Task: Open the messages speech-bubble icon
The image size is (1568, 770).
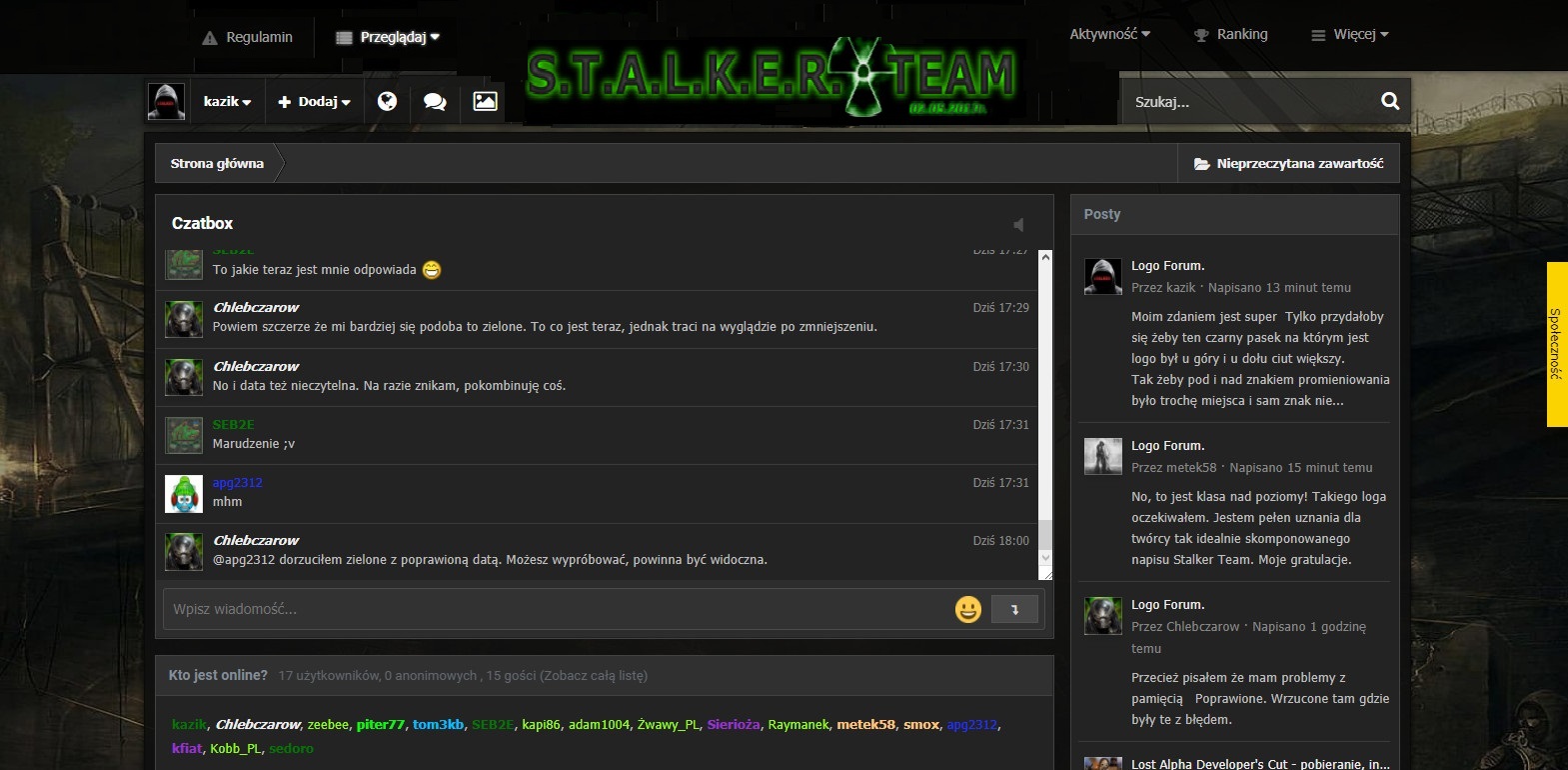Action: point(435,101)
